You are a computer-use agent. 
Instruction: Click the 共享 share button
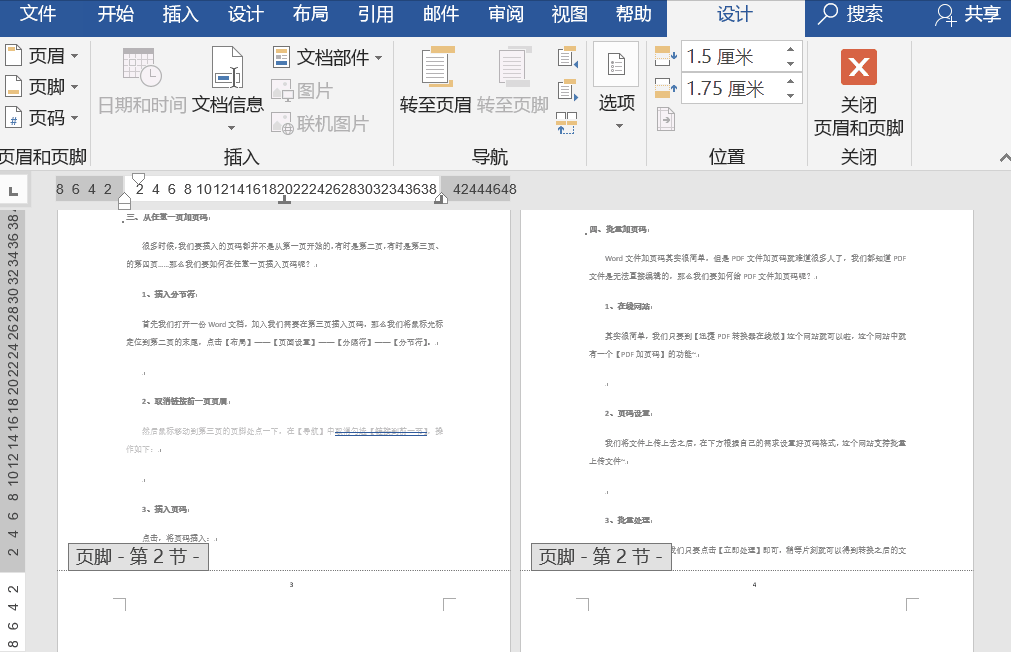point(968,14)
